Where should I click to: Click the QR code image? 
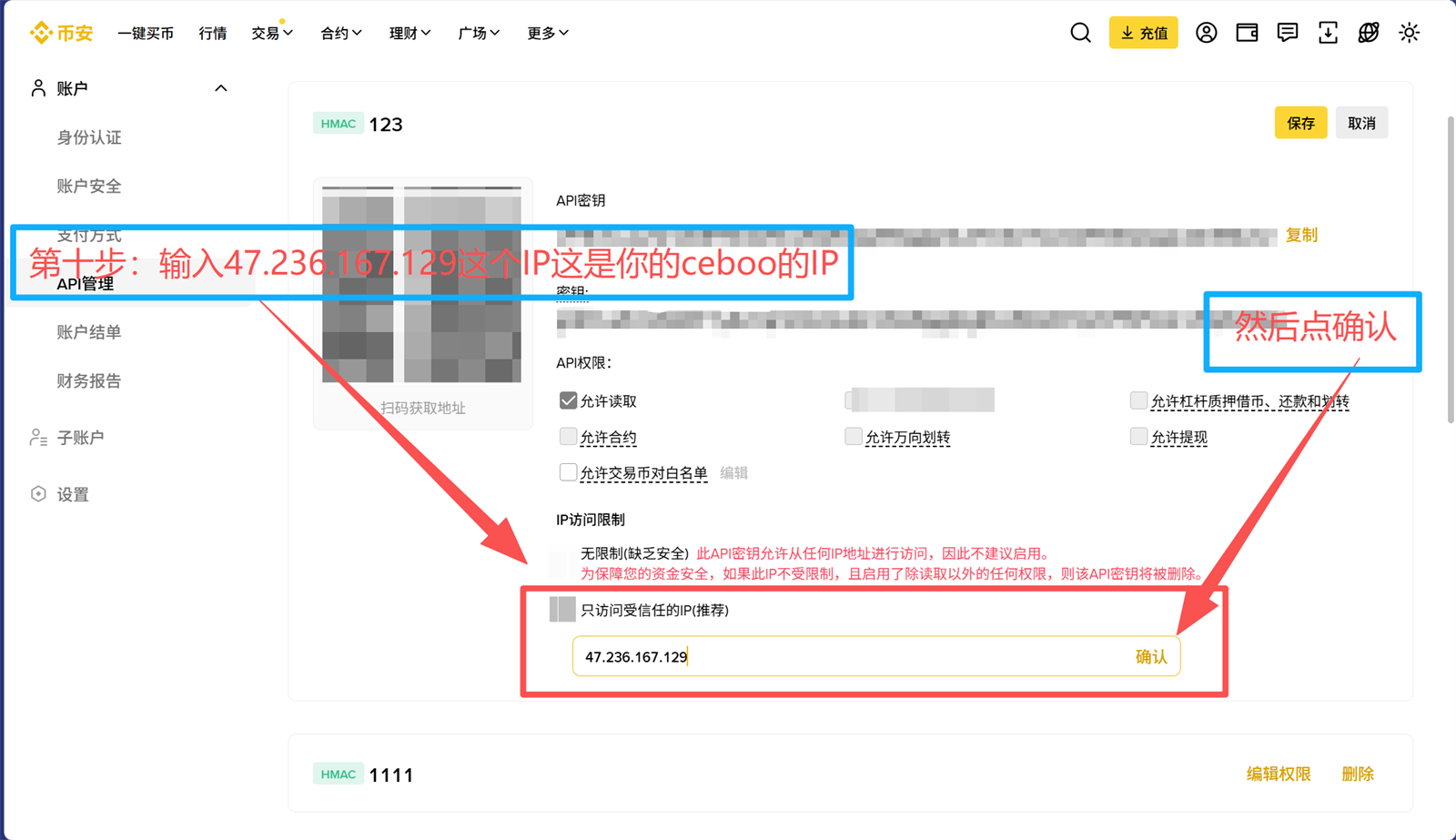422,284
